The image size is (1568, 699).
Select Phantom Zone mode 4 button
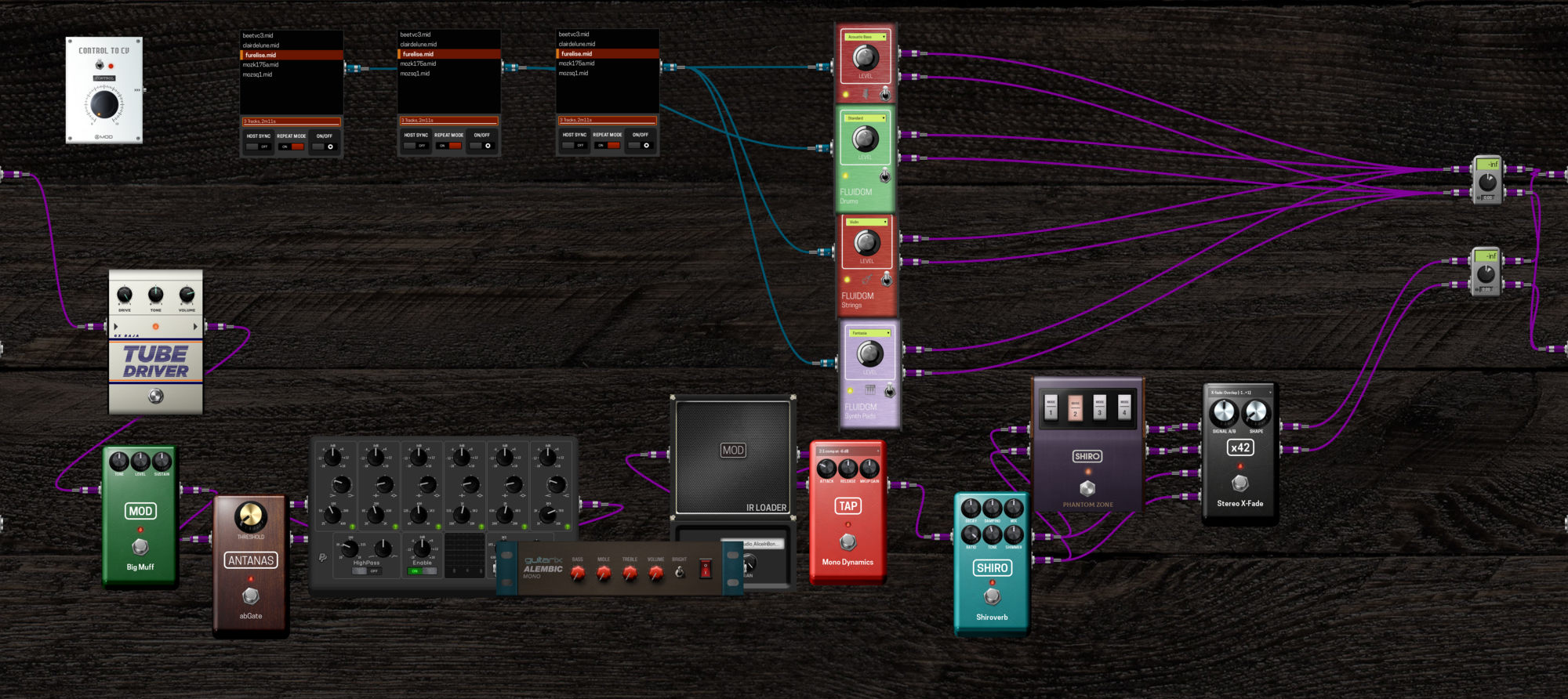[1124, 407]
